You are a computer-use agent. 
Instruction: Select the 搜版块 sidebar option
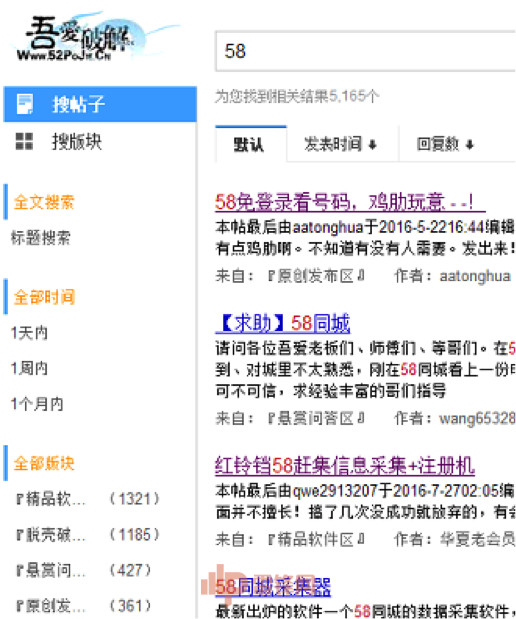coord(100,142)
